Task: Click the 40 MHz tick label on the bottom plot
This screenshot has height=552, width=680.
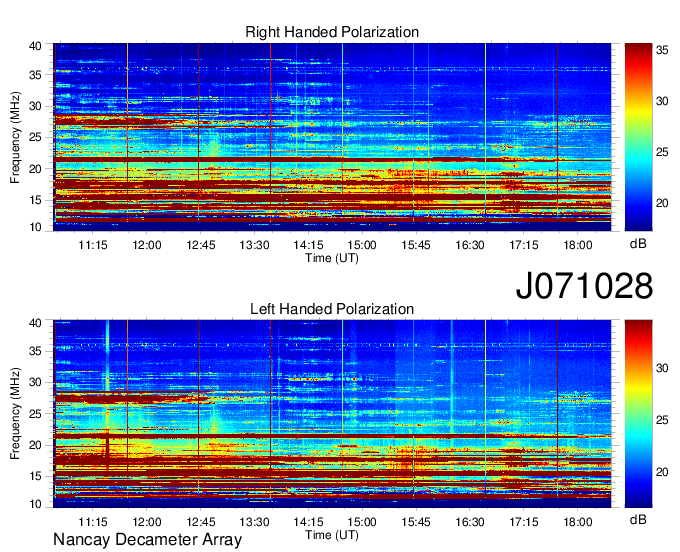Action: point(36,323)
